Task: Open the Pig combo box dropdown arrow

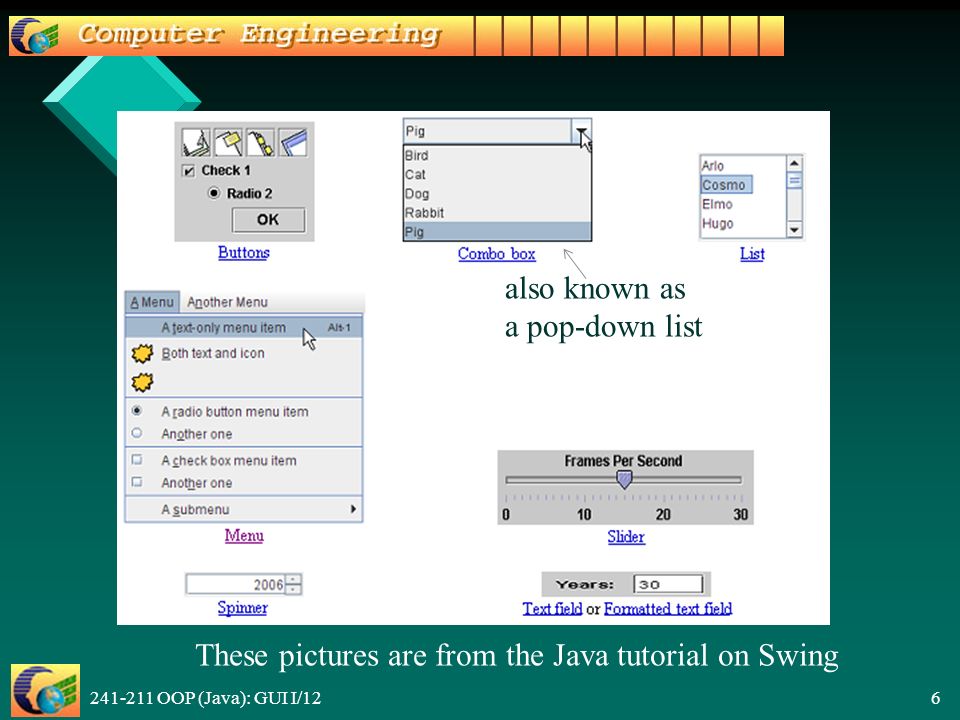Action: 582,131
